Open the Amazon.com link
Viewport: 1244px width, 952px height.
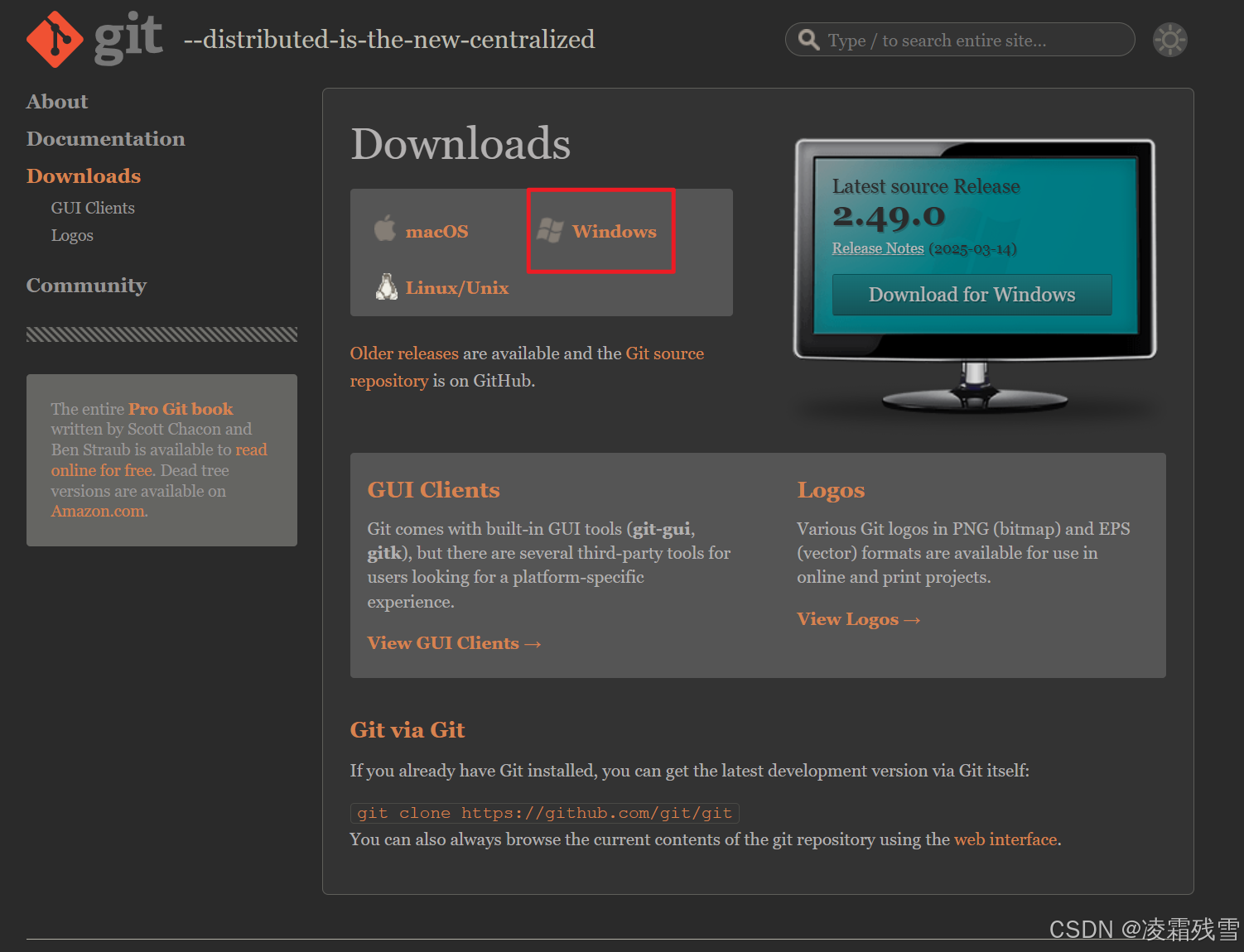99,512
